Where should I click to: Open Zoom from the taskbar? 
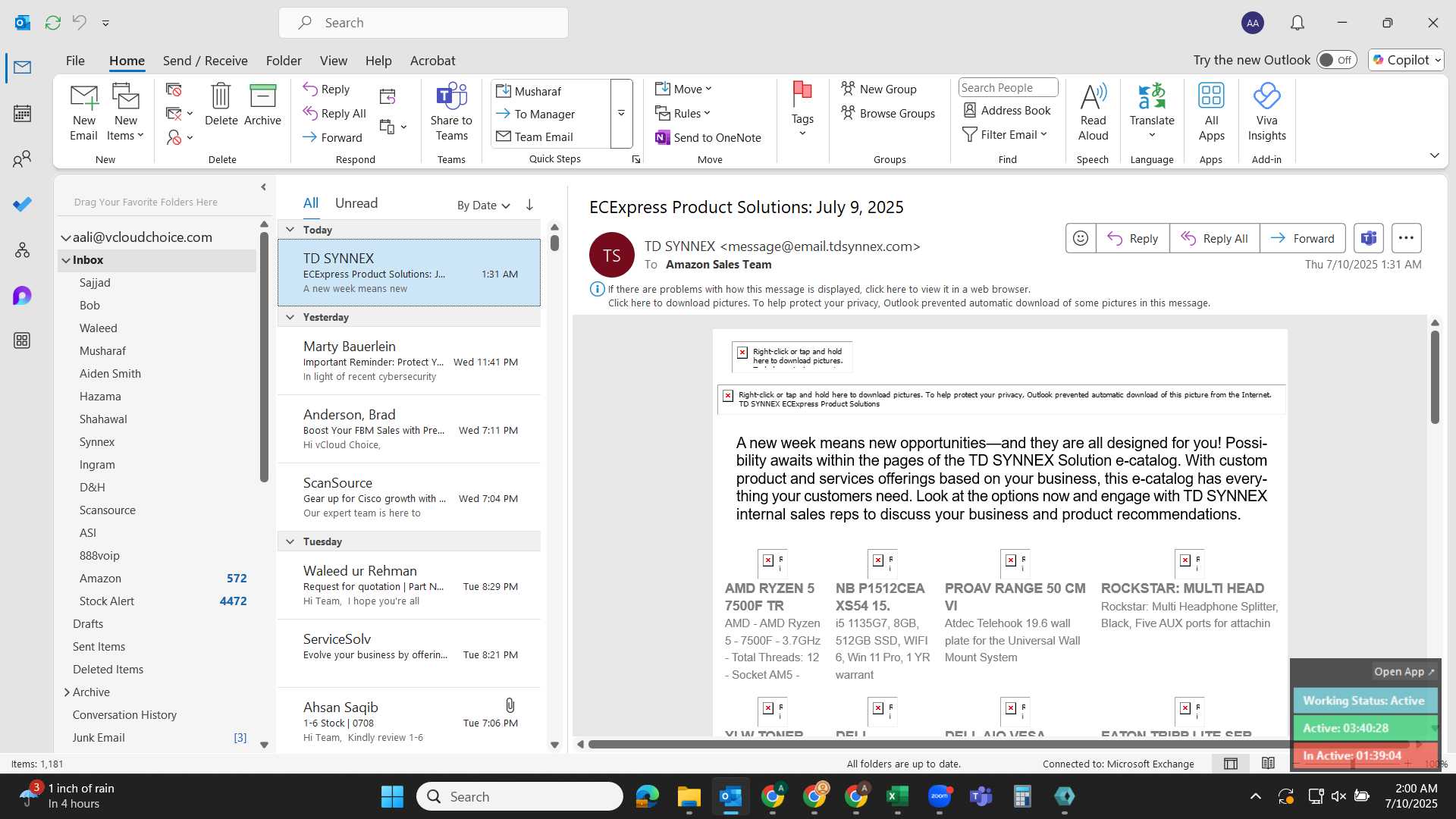939,796
